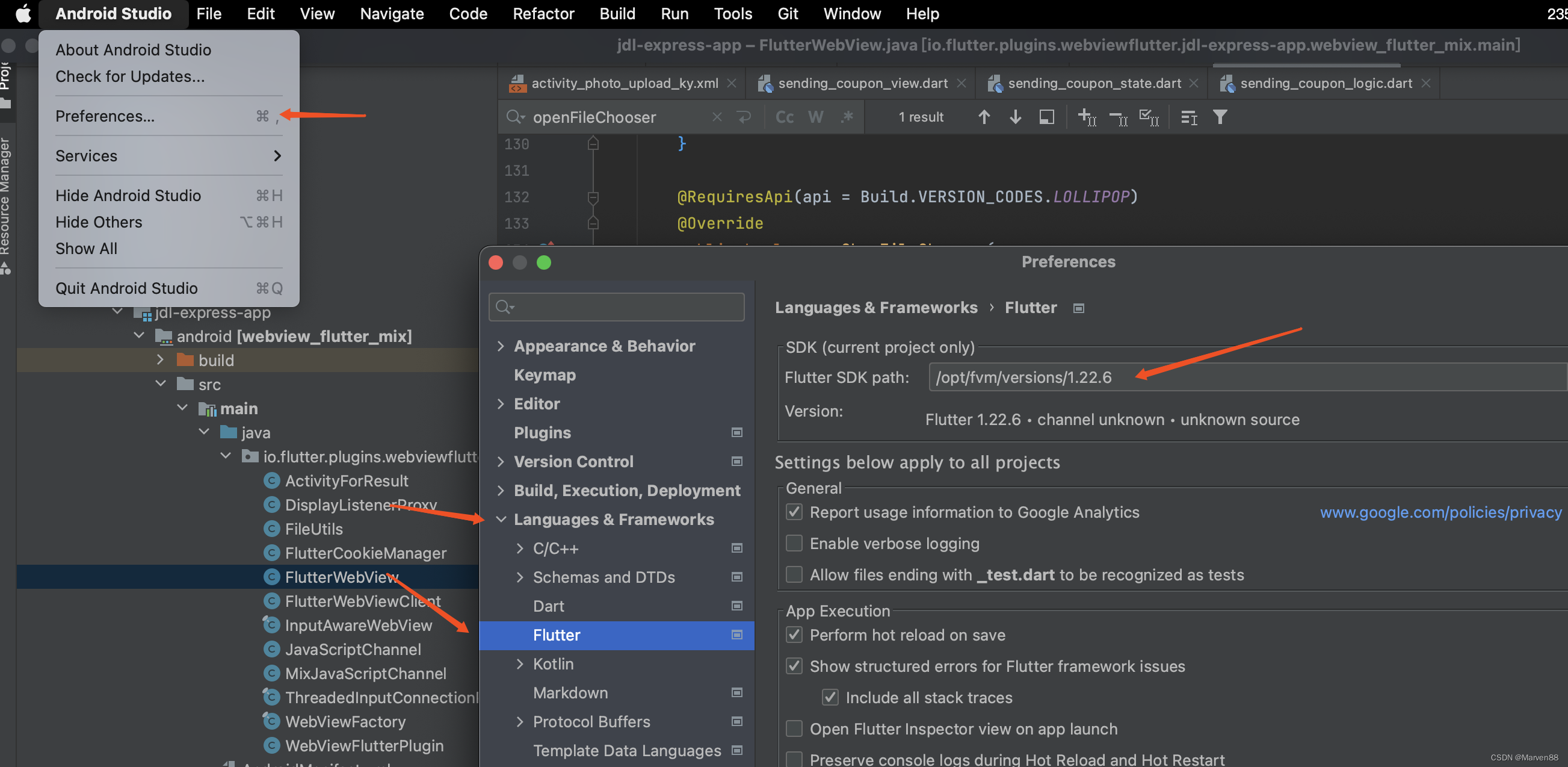Toggle Show structured errors for Flutter framework
The image size is (1568, 767).
point(794,666)
